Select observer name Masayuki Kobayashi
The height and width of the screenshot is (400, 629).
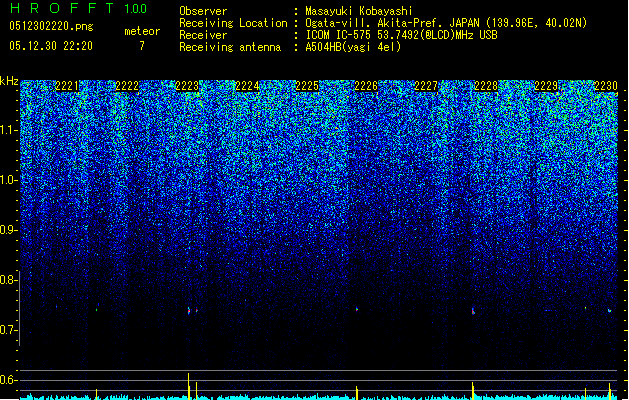[x=359, y=11]
